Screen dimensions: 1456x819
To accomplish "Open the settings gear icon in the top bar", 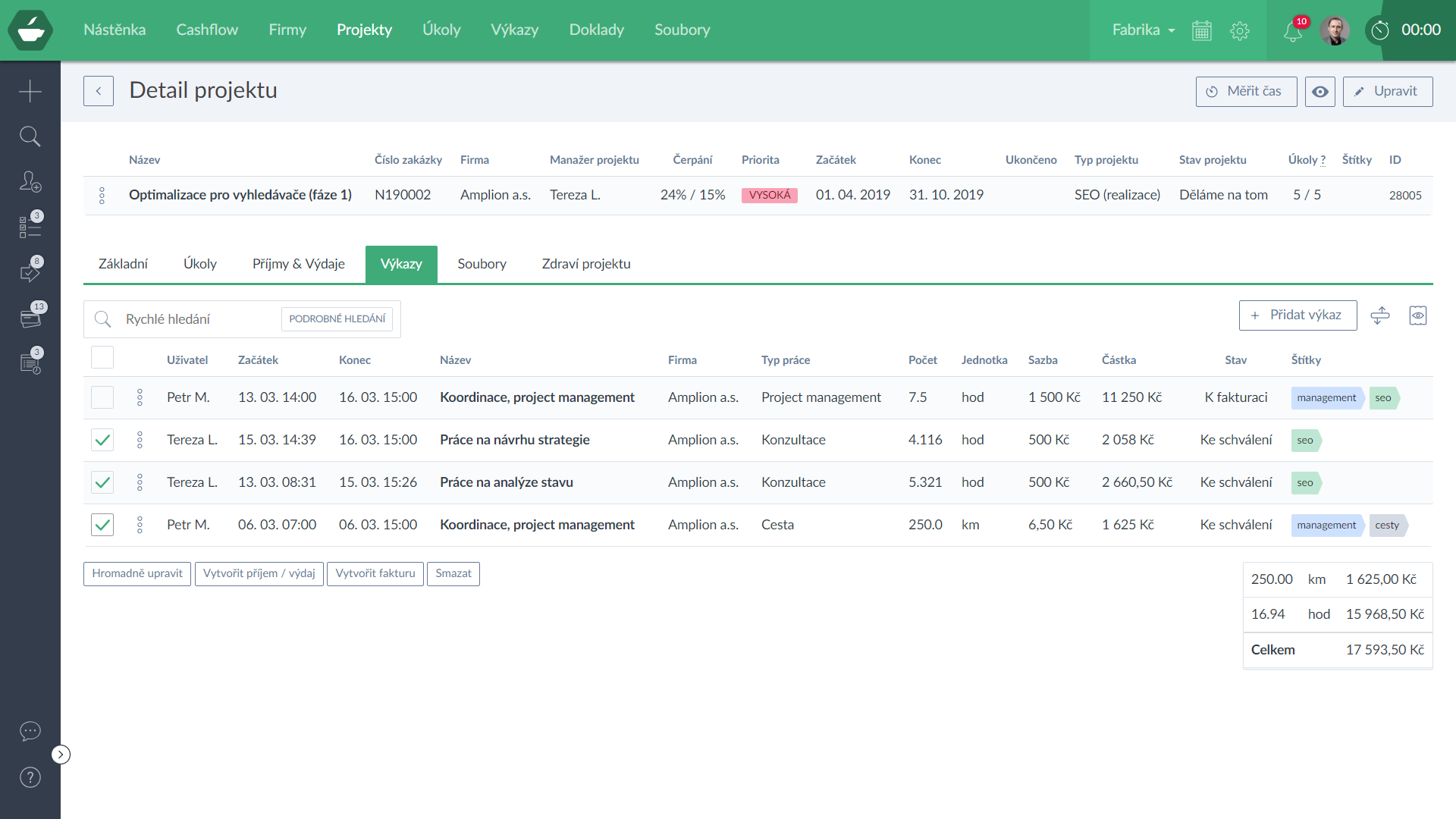I will click(1240, 30).
